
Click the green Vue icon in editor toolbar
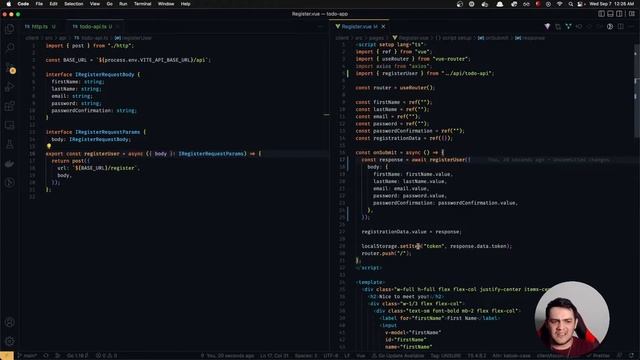pyautogui.click(x=568, y=27)
